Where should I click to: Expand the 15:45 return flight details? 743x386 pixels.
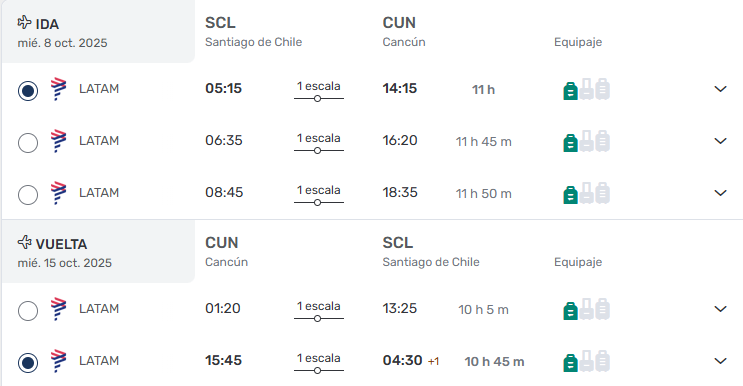(720, 361)
